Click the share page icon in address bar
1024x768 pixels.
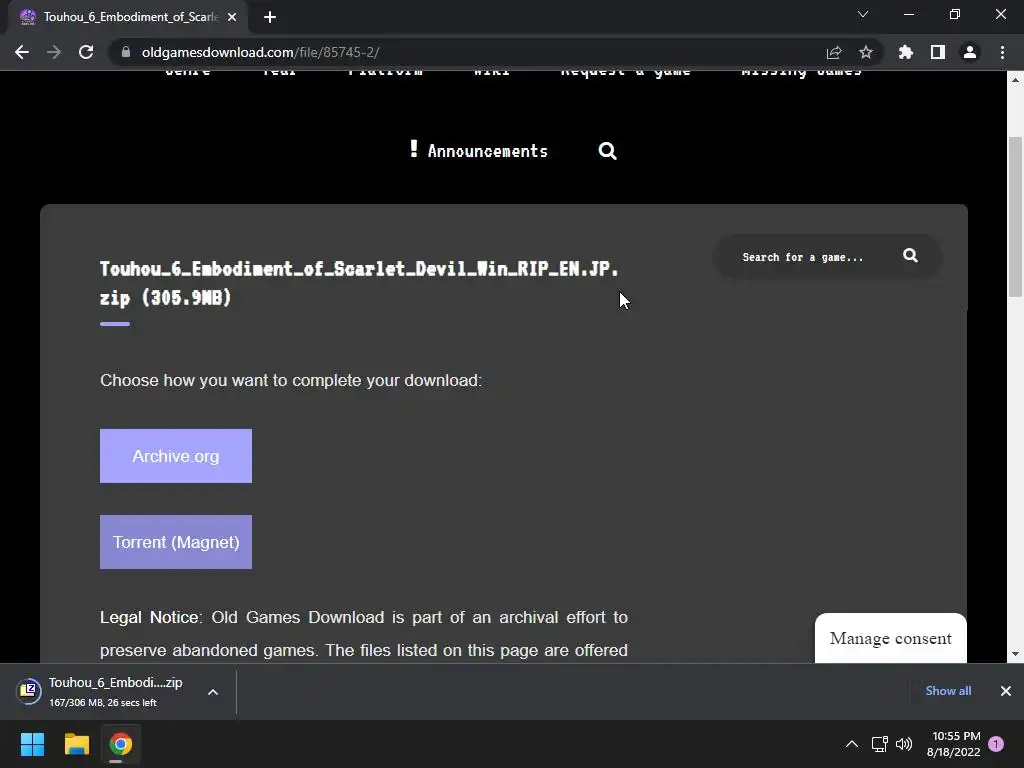833,52
